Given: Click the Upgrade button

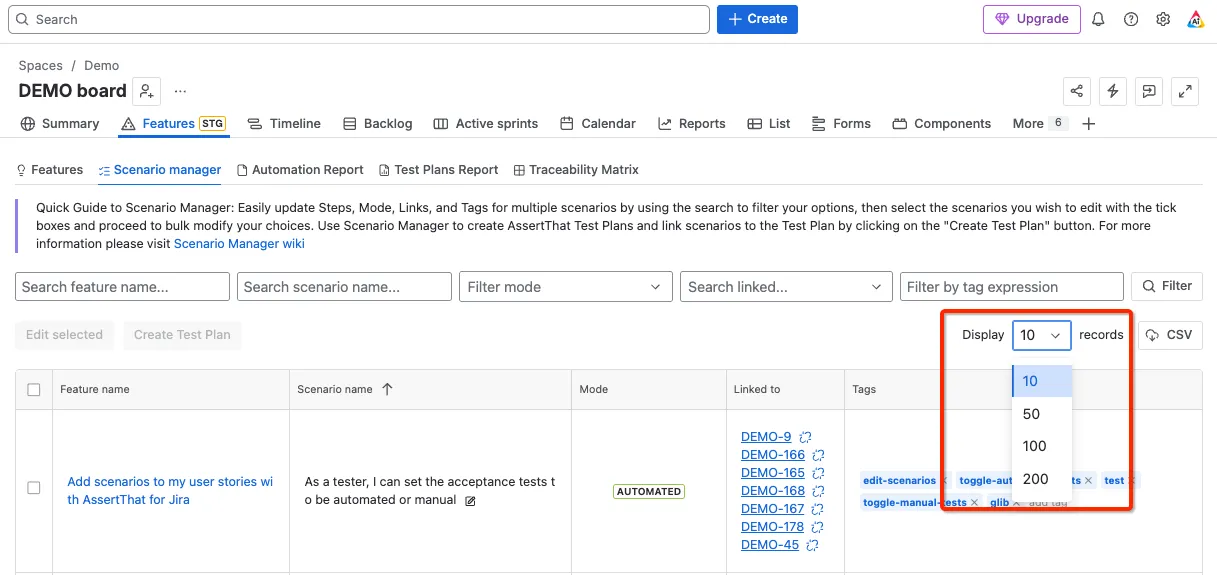Looking at the screenshot, I should [1031, 19].
